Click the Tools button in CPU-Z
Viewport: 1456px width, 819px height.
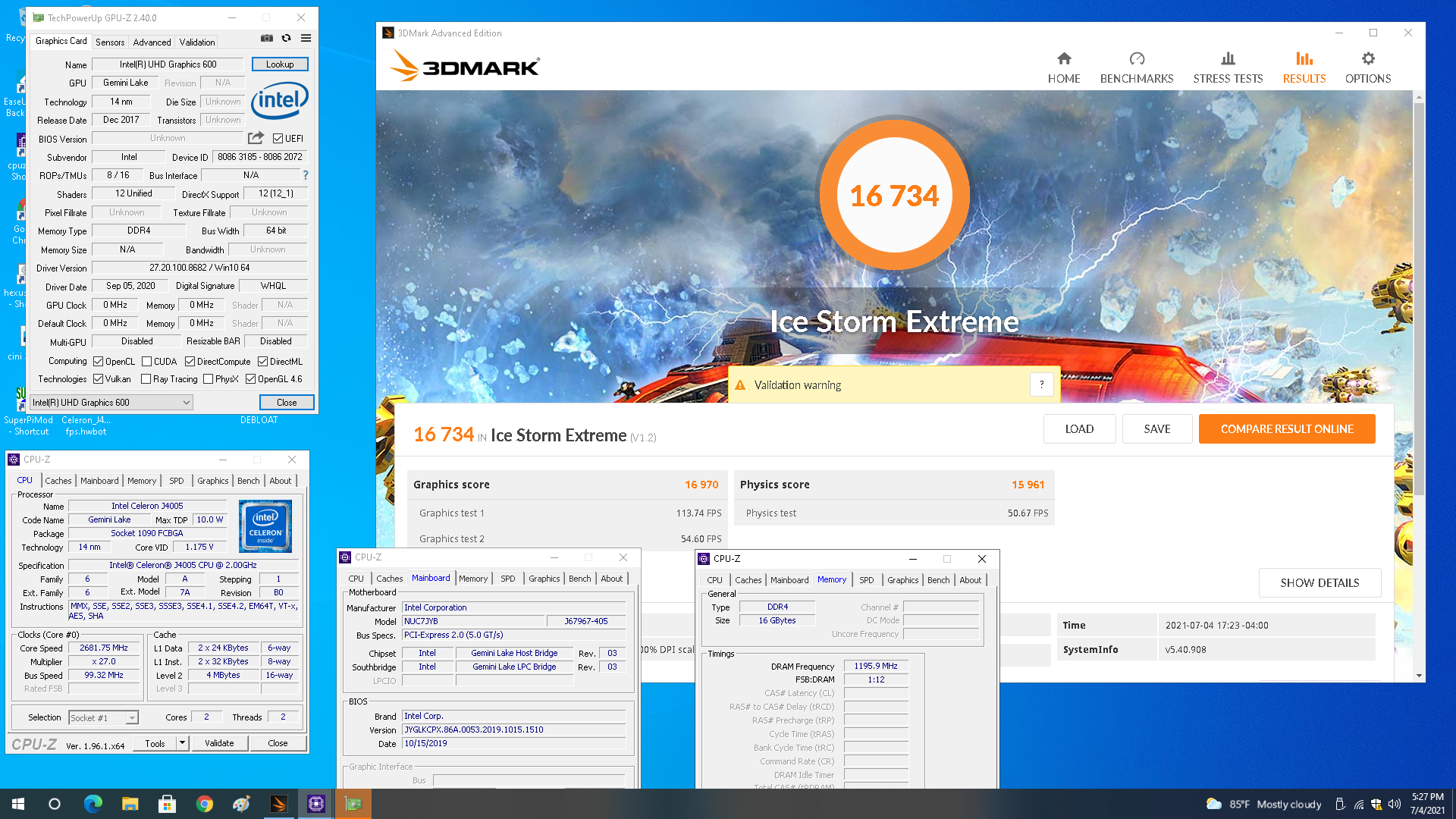coord(155,743)
